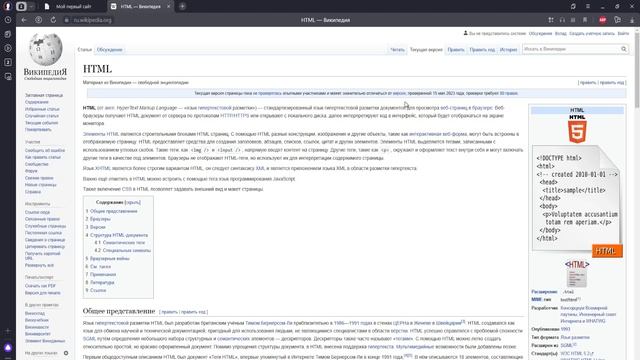The image size is (640, 360).
Task: Open the open-tabs counter icon in the sidebar
Action: pyautogui.click(x=8, y=62)
